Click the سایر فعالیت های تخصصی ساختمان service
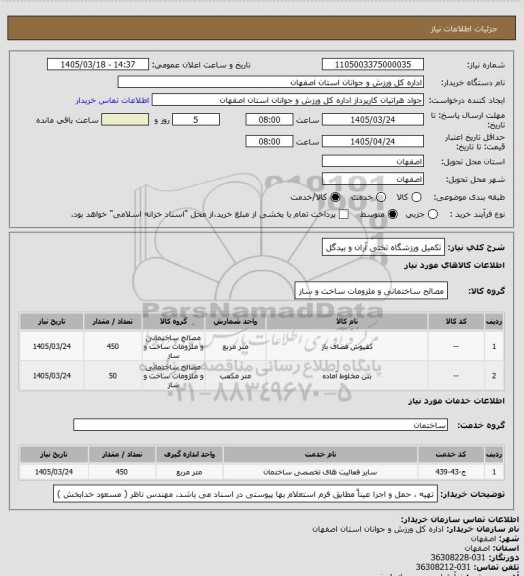This screenshot has width=524, height=576. (320, 472)
